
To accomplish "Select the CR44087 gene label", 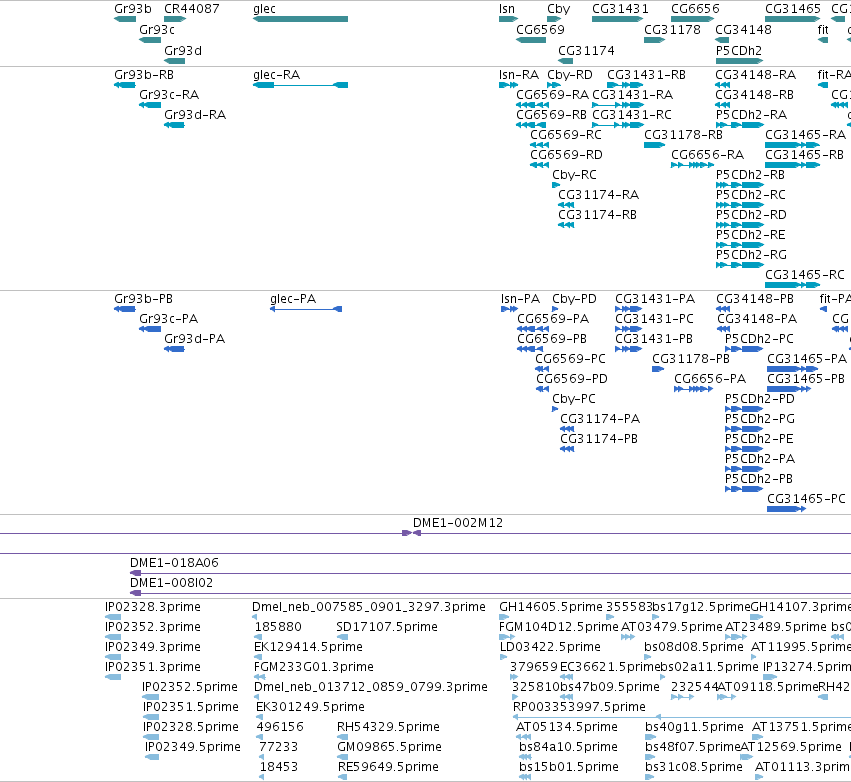I will click(192, 9).
